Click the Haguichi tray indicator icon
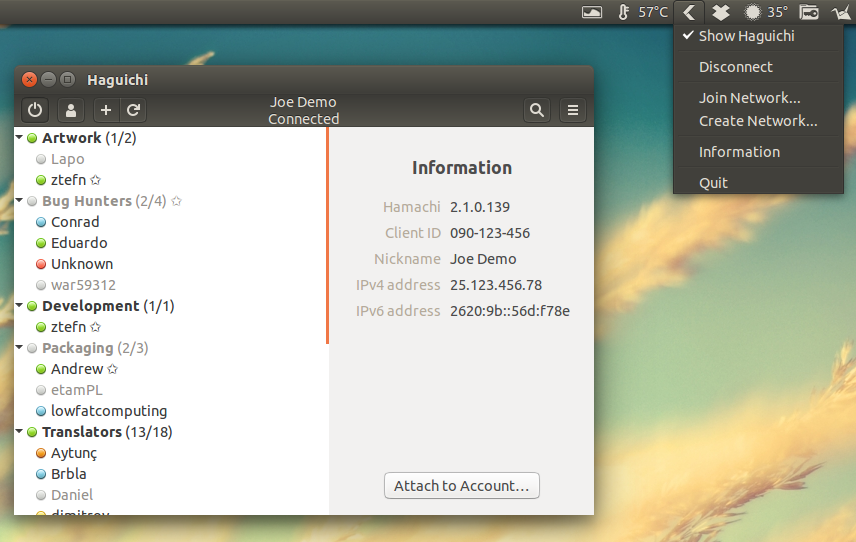Image resolution: width=856 pixels, height=542 pixels. [x=689, y=12]
